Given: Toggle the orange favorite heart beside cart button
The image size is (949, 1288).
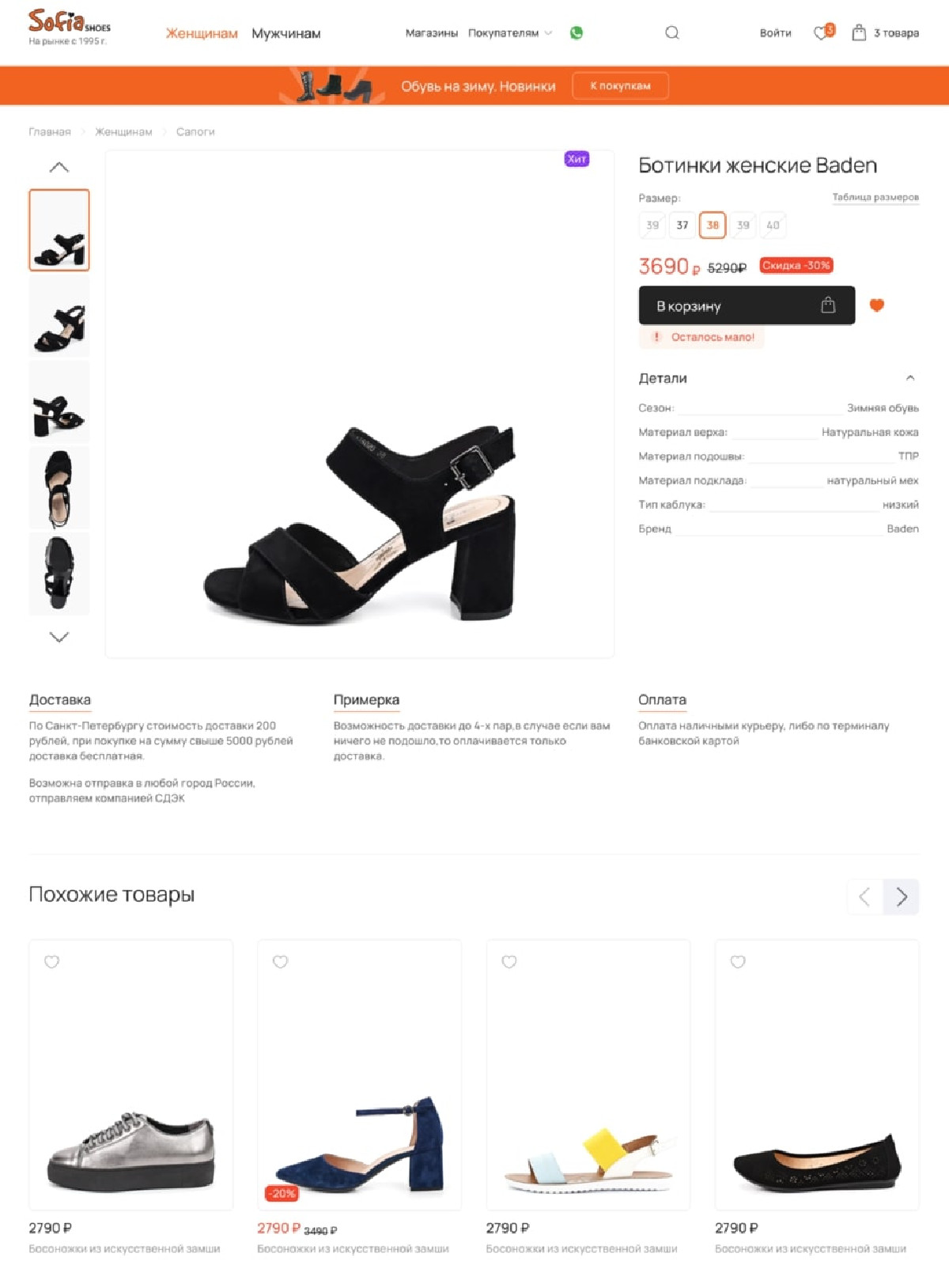Looking at the screenshot, I should (877, 305).
